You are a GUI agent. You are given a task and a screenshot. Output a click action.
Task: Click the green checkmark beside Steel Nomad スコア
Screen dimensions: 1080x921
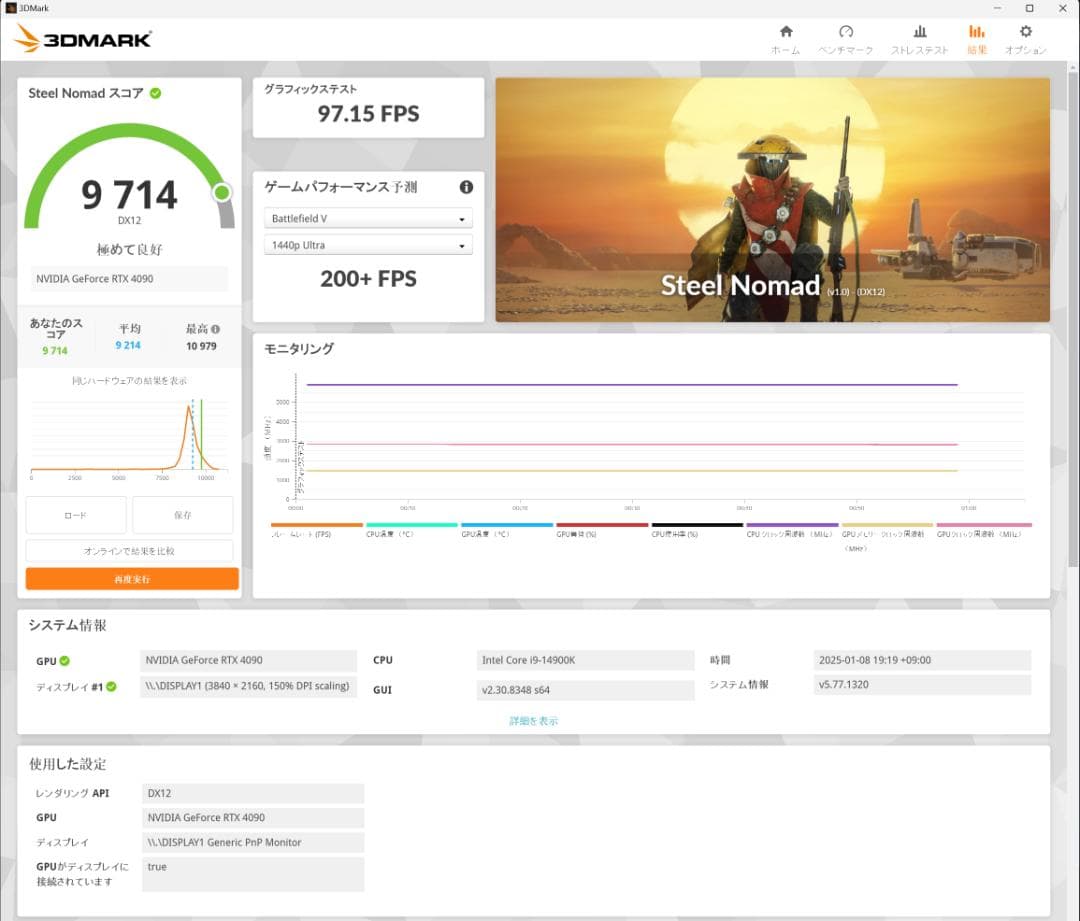point(155,93)
